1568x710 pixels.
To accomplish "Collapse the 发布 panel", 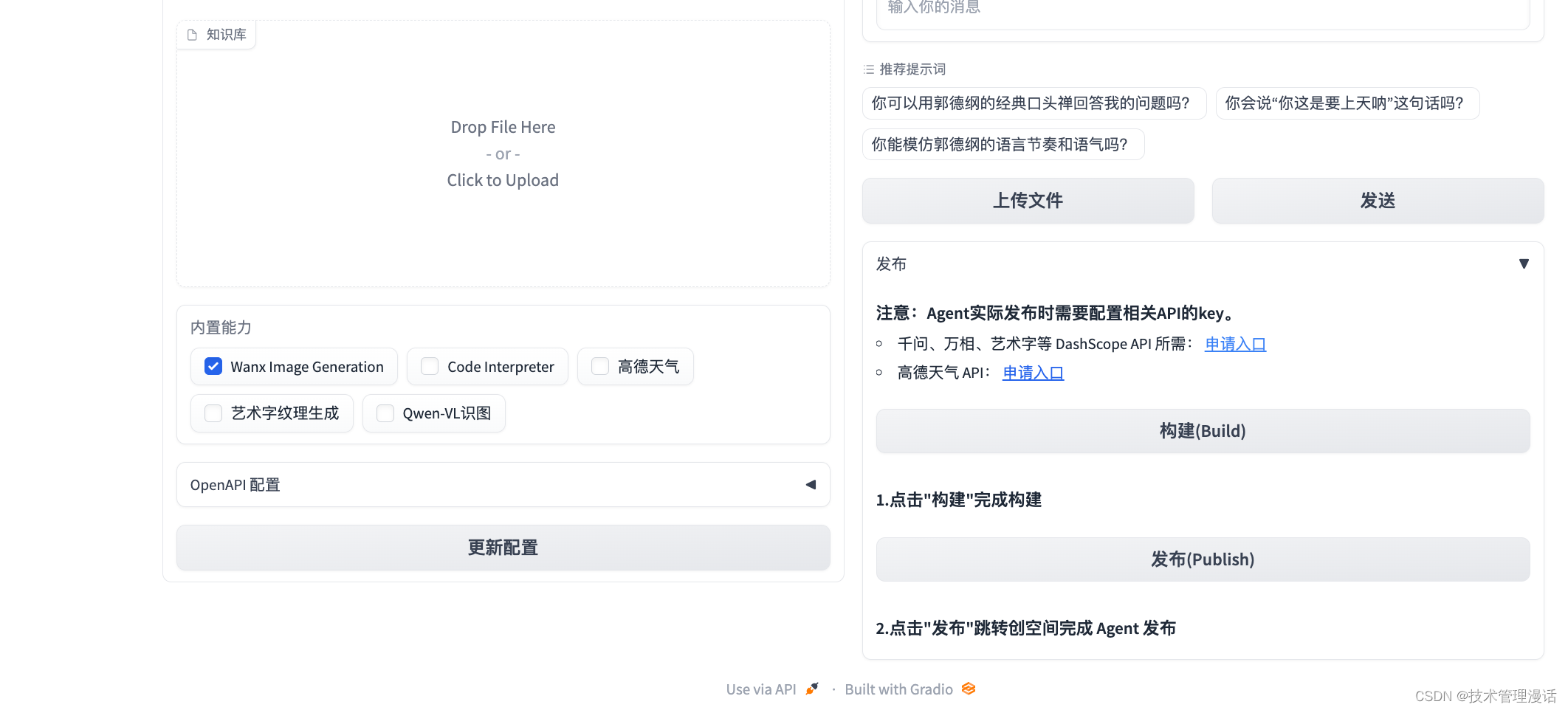I will click(x=1524, y=263).
